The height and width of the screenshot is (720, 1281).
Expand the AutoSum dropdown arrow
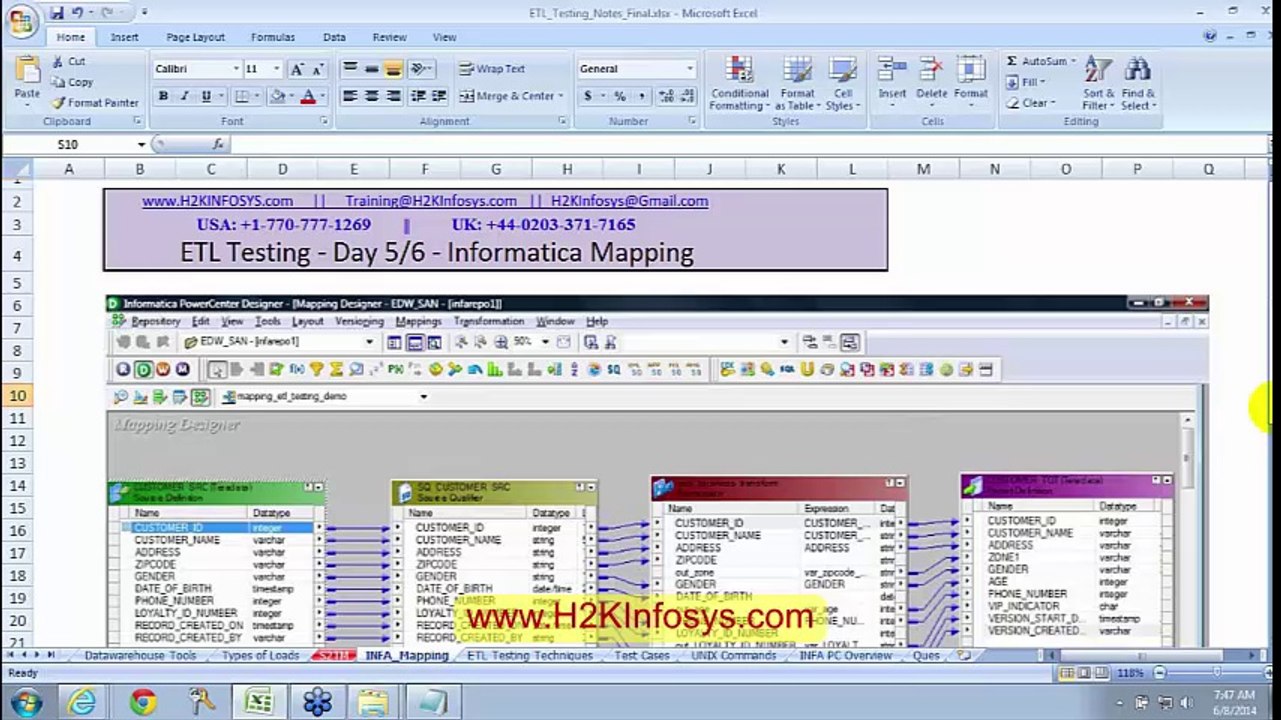1074,62
